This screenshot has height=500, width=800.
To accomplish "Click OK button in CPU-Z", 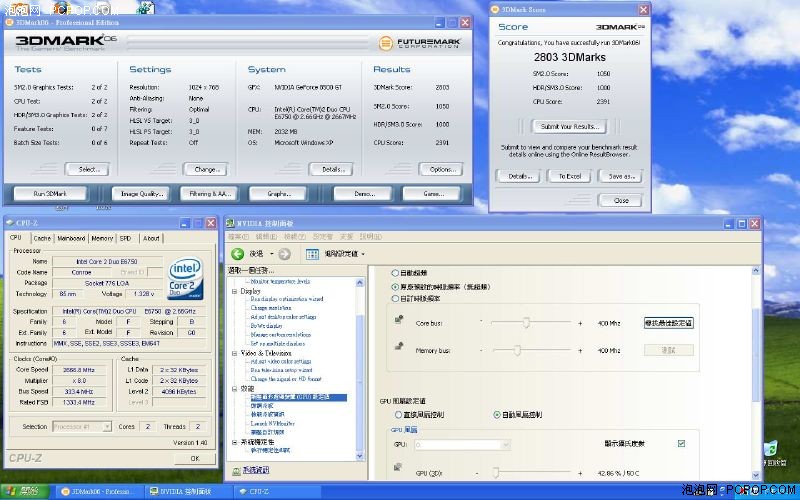I will (195, 458).
